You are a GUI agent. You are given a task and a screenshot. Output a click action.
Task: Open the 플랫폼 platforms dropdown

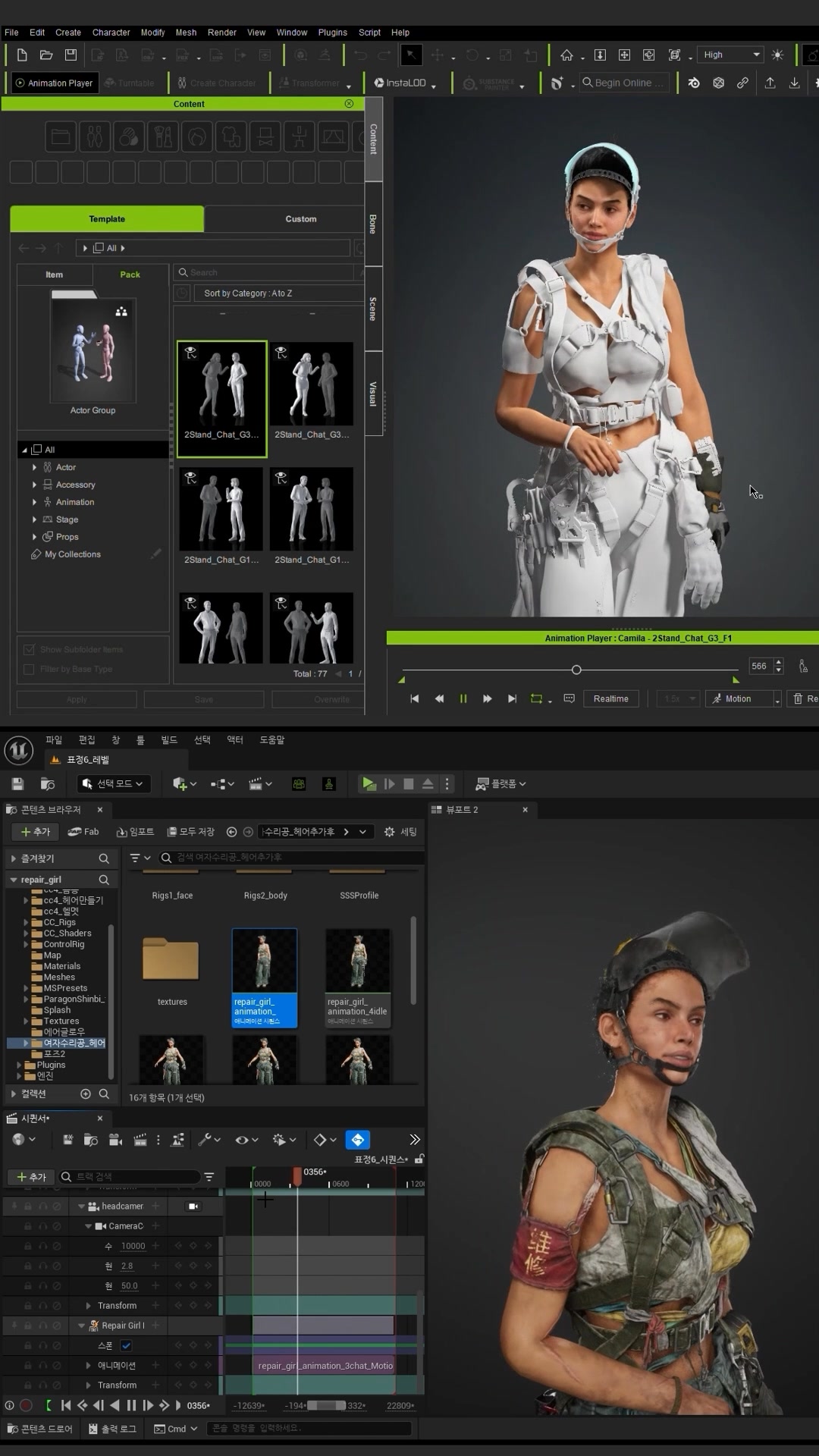500,783
